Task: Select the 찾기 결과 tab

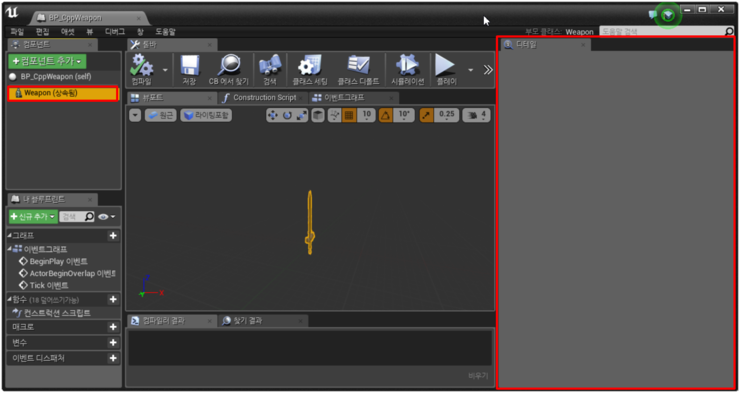Action: (x=262, y=321)
